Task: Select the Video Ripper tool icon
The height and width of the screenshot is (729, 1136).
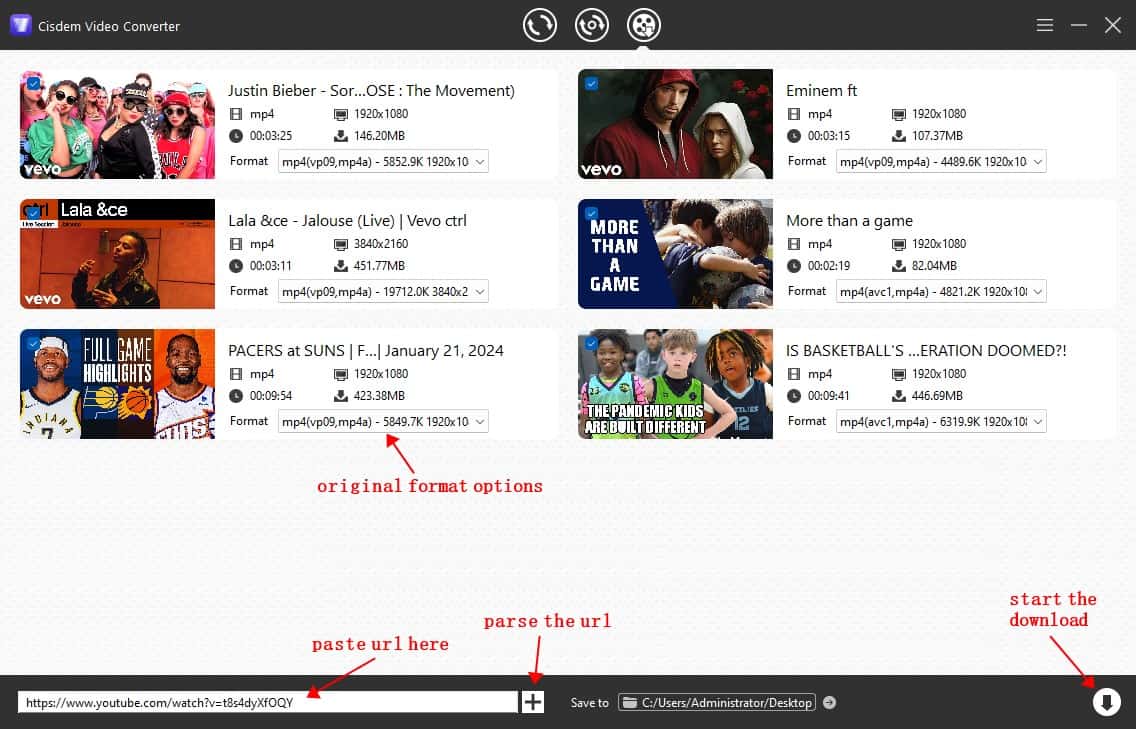Action: [591, 25]
